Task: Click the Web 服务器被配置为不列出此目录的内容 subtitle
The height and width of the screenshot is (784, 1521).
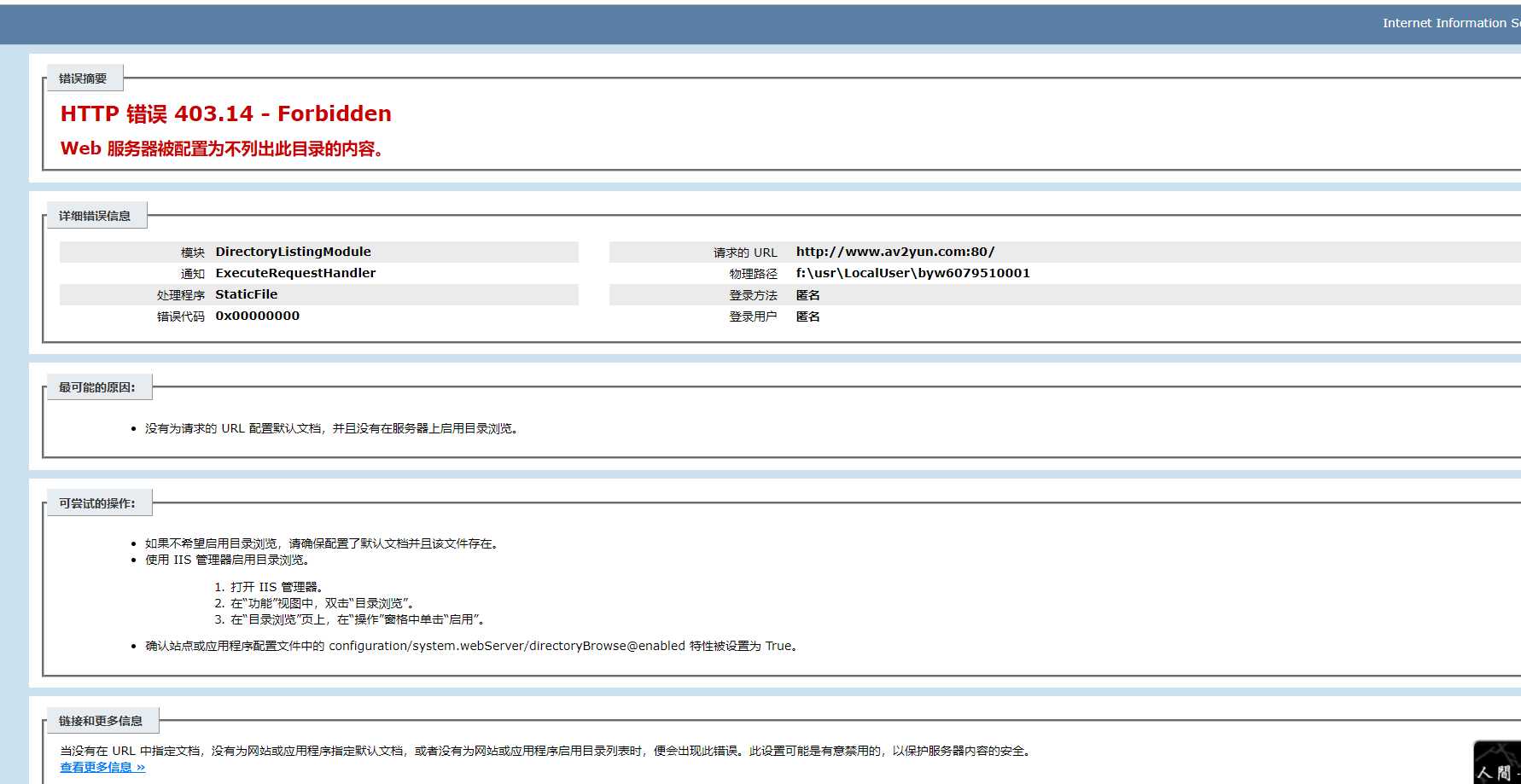Action: (x=224, y=148)
